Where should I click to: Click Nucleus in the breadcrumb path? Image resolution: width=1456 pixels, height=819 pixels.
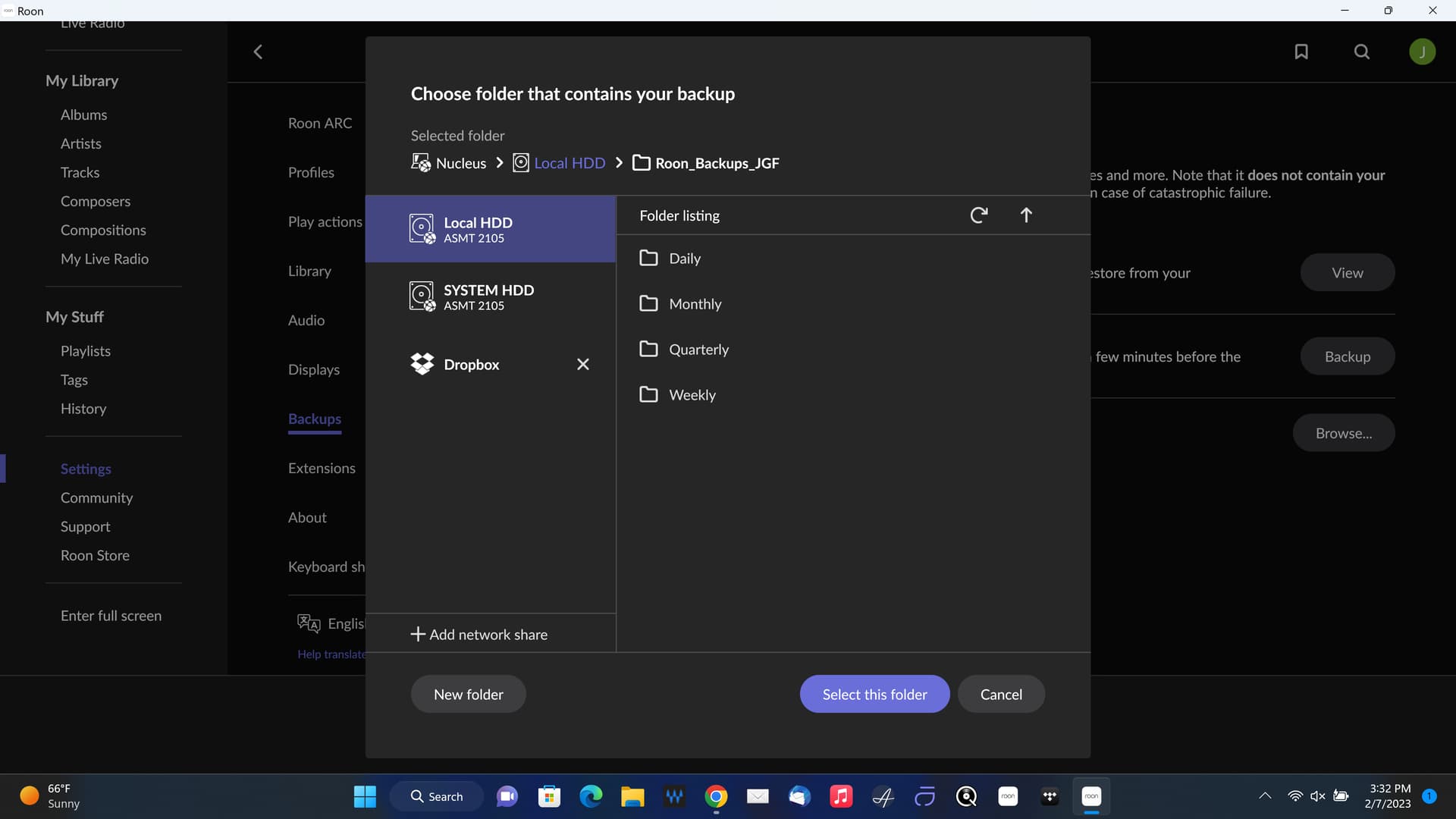tap(461, 163)
